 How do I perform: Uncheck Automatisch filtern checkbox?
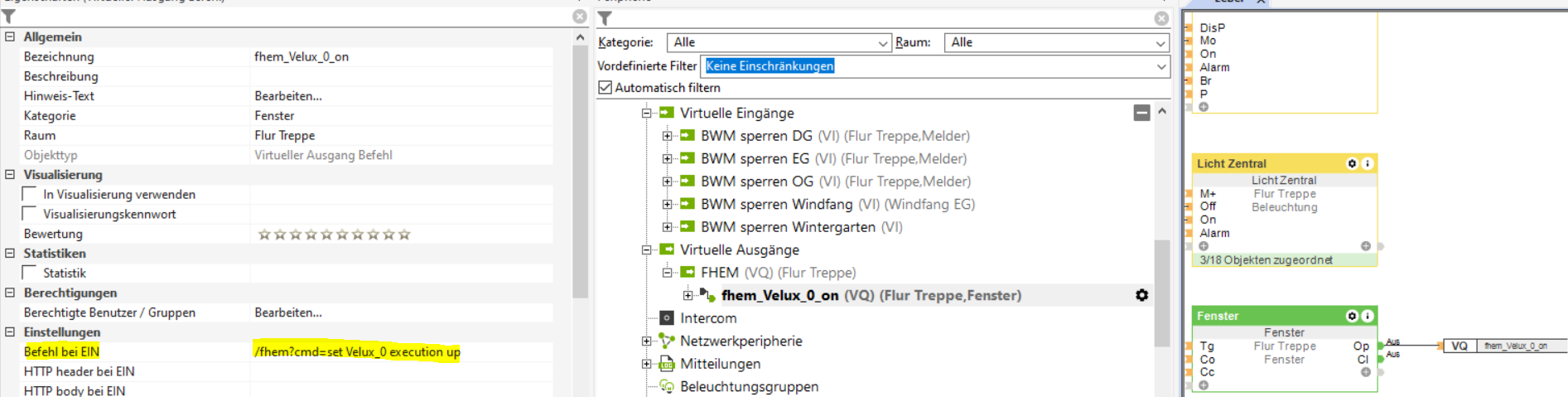coord(605,87)
